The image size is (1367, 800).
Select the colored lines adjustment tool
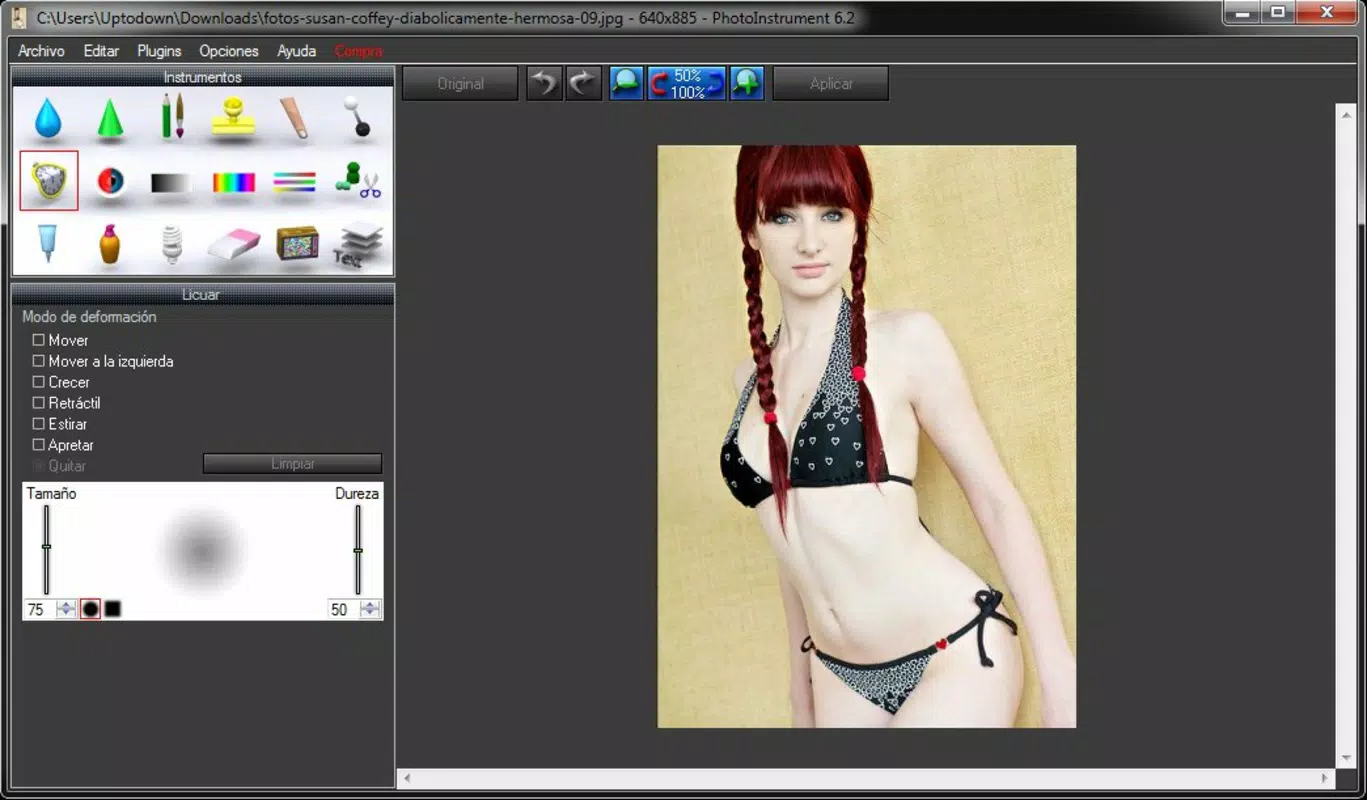click(294, 182)
